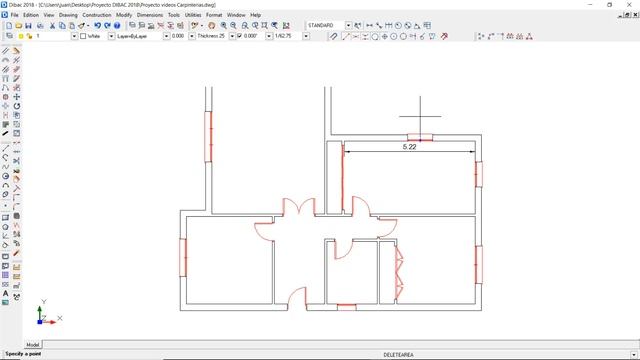Screen dimensions: 640x360
Task: Open the File menu
Action: tap(14, 15)
